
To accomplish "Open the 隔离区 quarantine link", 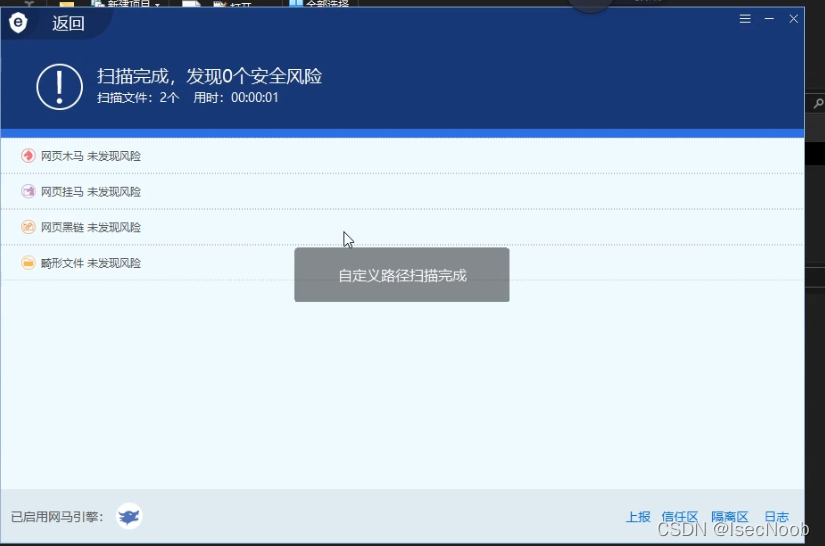I will pyautogui.click(x=729, y=517).
